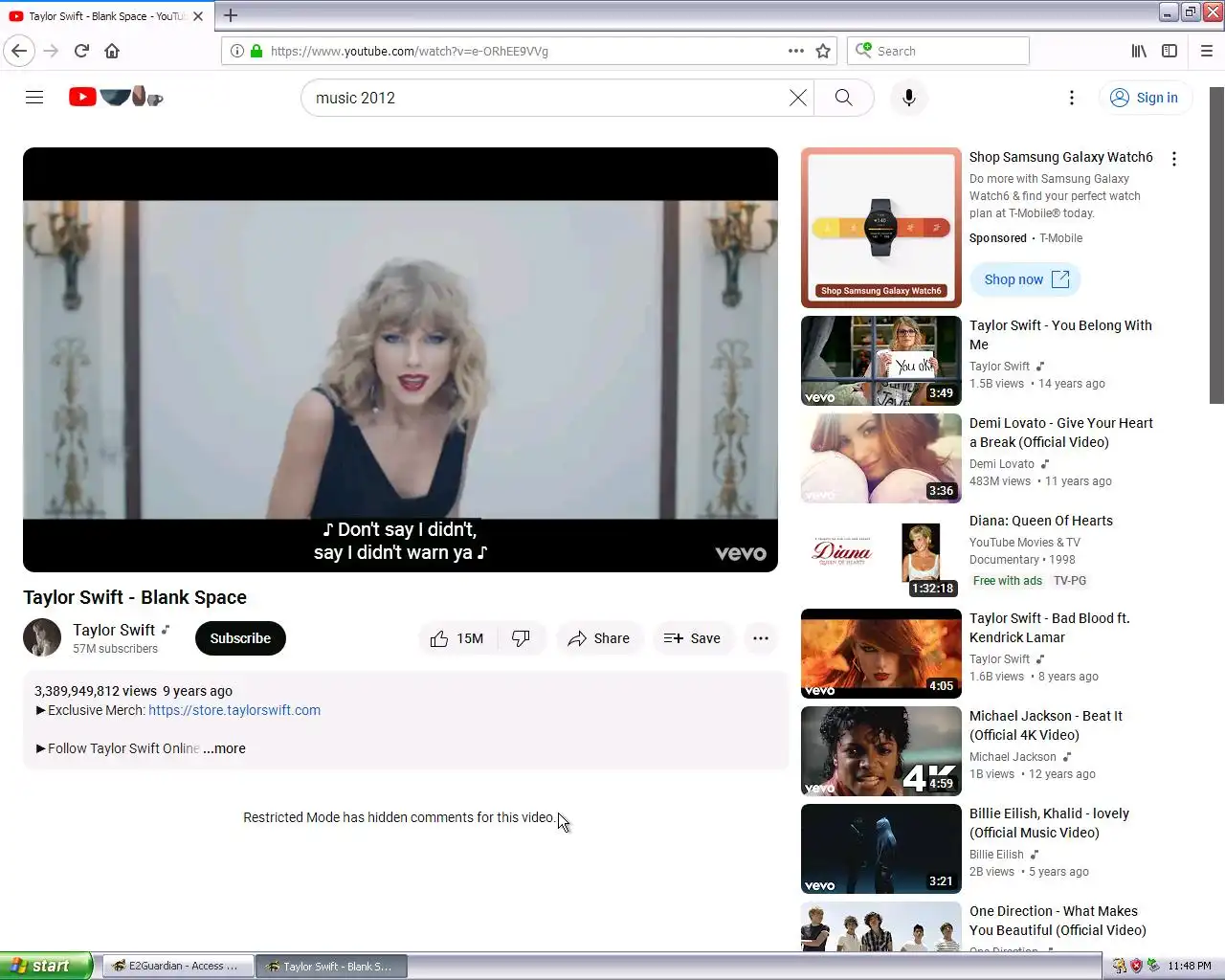The image size is (1225, 980).
Task: Open Billie Eilish lovely video thumbnail
Action: click(881, 849)
